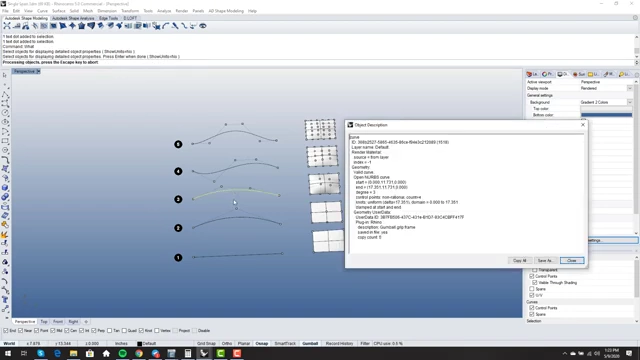This screenshot has height=360, width=640.
Task: Open Microsoft Edge from the taskbar
Action: click(57, 353)
